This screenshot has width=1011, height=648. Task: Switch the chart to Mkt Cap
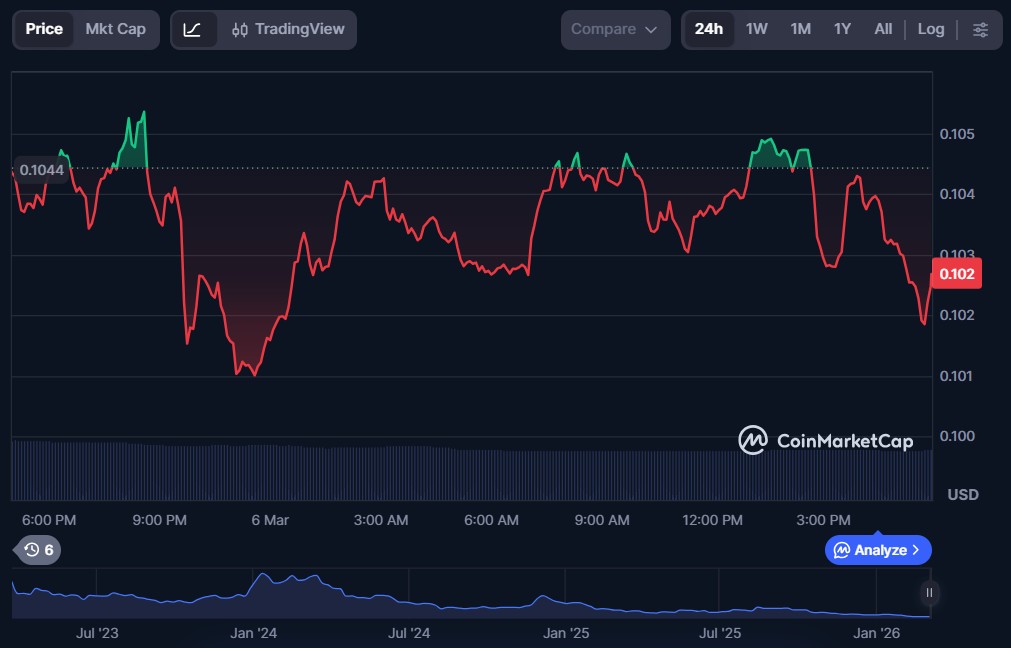coord(114,29)
